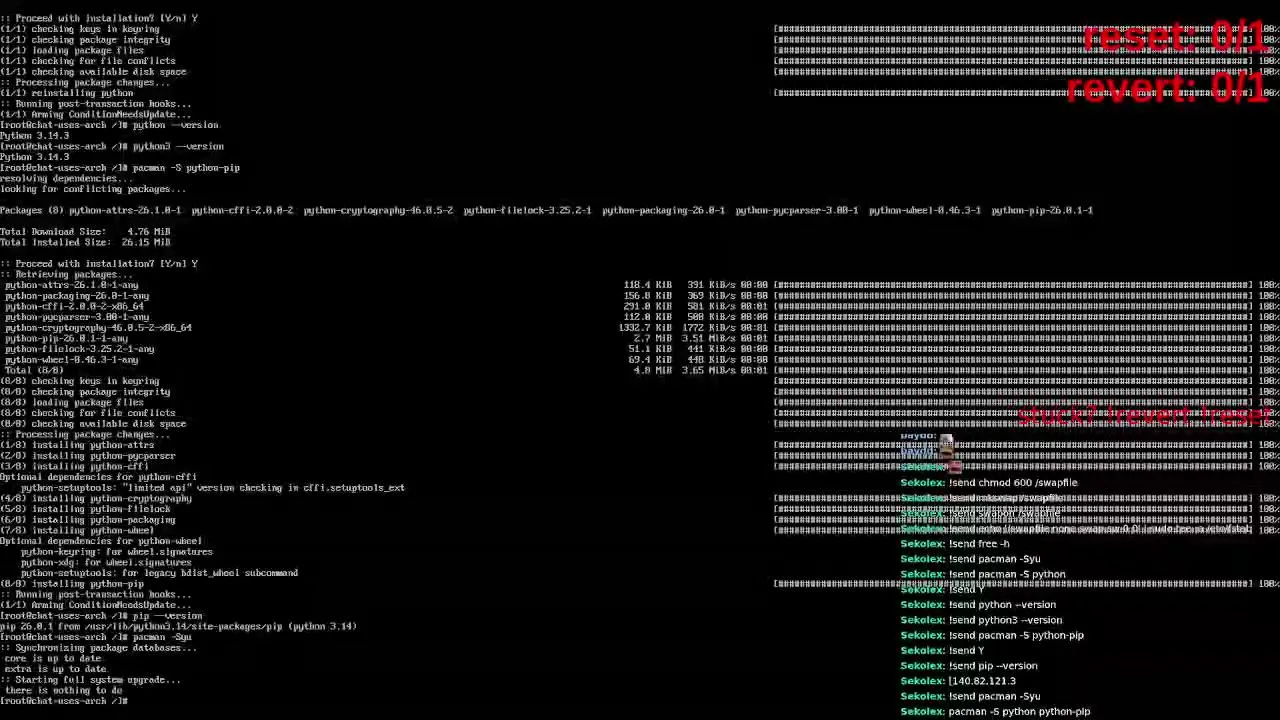Click ':: Synchronizing package databases...' line

(x=98, y=648)
